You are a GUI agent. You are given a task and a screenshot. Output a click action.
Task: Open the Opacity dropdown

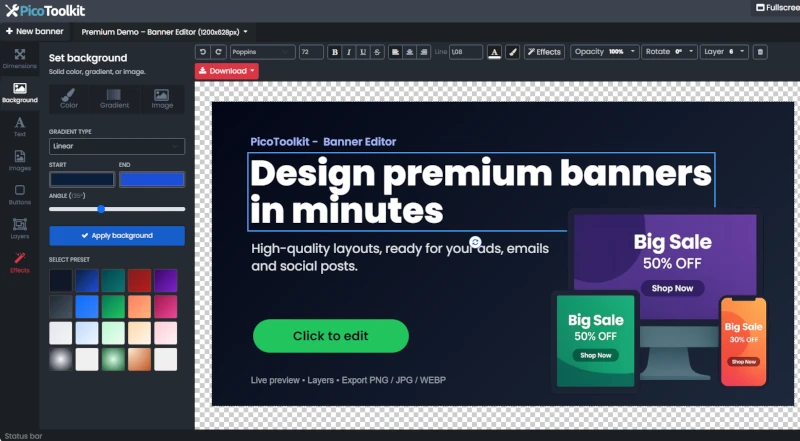603,52
